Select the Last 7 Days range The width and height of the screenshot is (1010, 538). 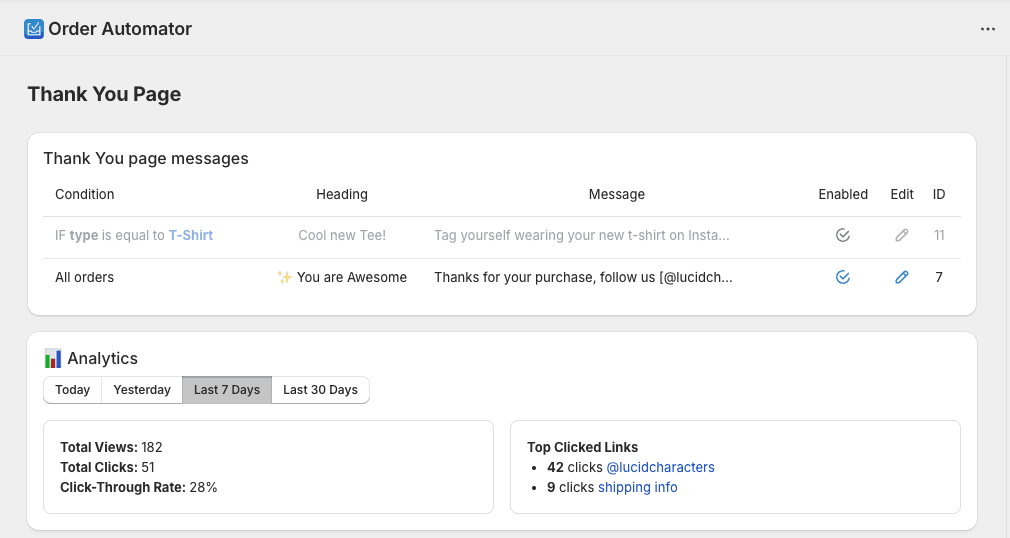(x=227, y=390)
